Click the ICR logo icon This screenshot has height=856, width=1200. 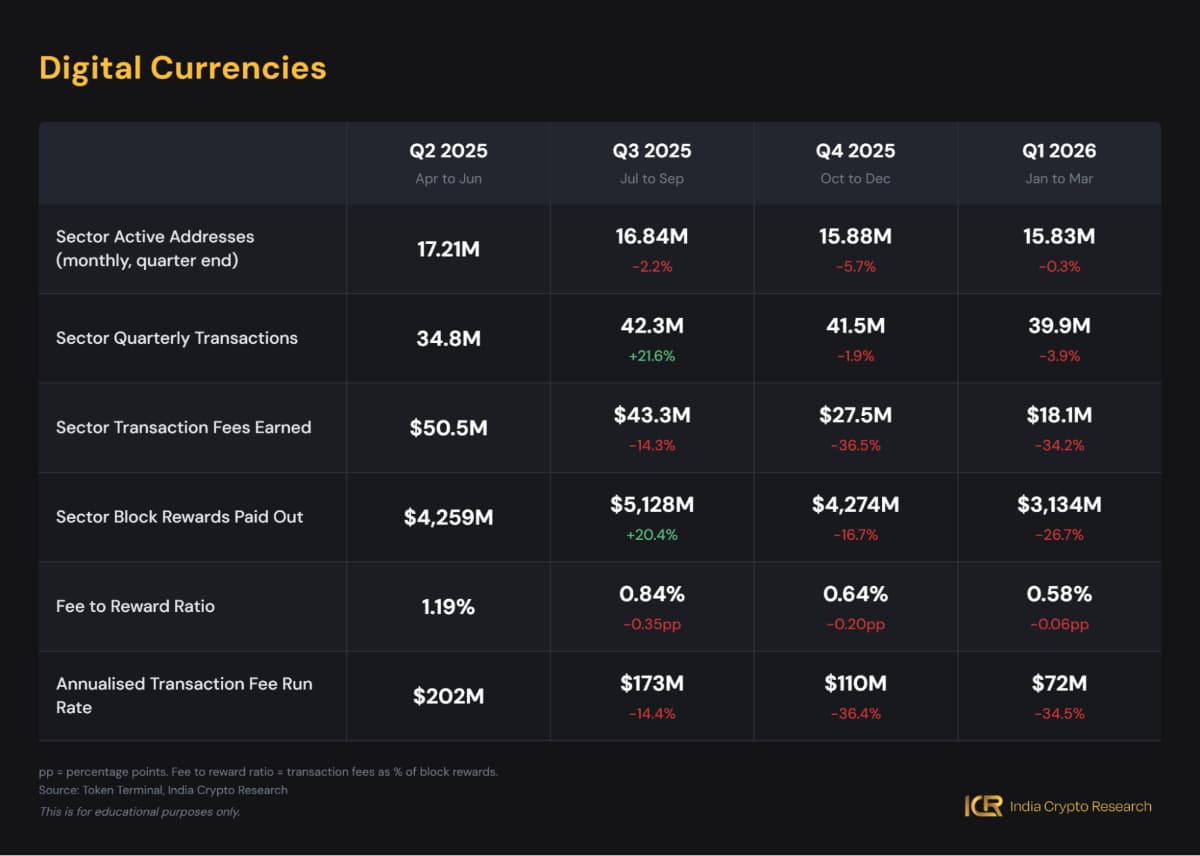pyautogui.click(x=983, y=806)
